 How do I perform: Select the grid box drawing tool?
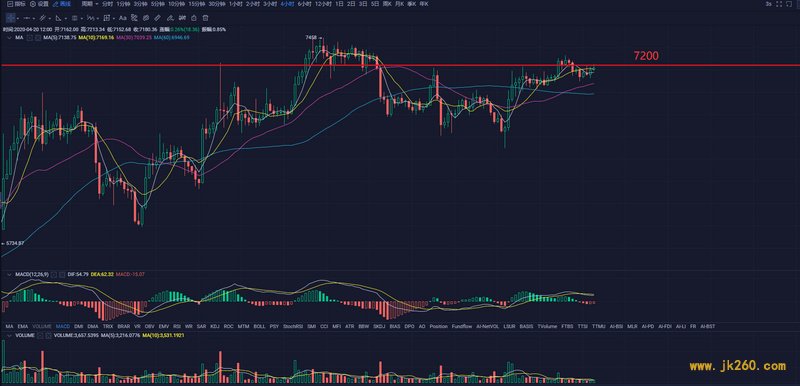pyautogui.click(x=107, y=18)
